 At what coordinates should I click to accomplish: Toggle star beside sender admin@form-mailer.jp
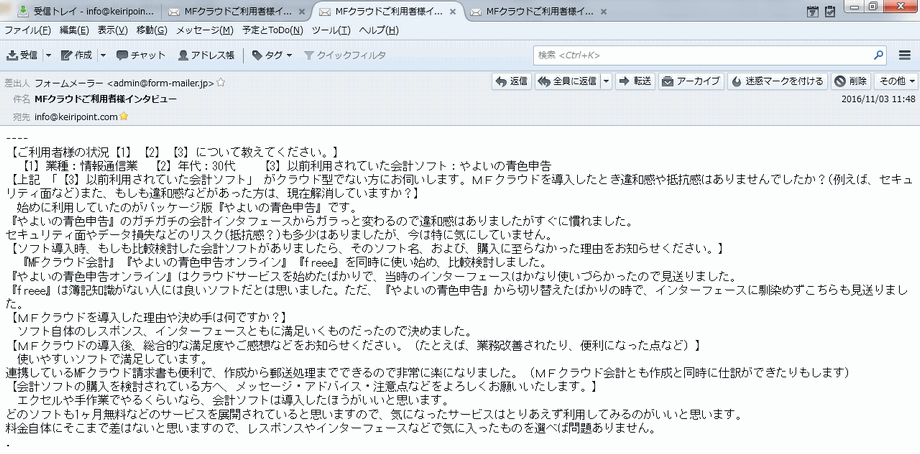point(221,83)
